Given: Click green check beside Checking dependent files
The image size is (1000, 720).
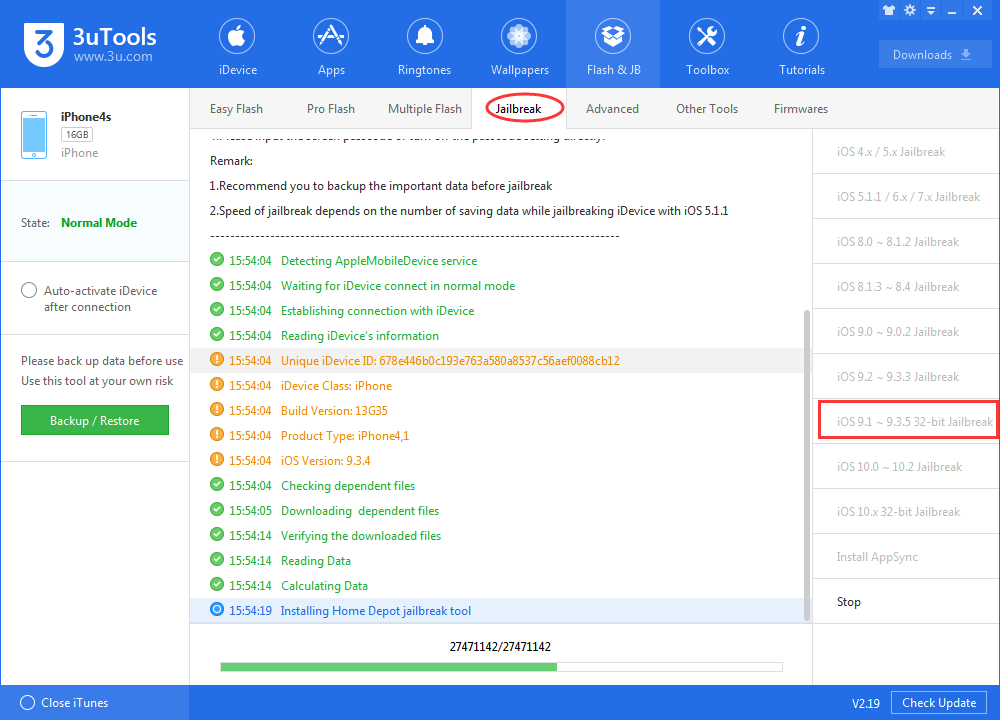Looking at the screenshot, I should 217,484.
